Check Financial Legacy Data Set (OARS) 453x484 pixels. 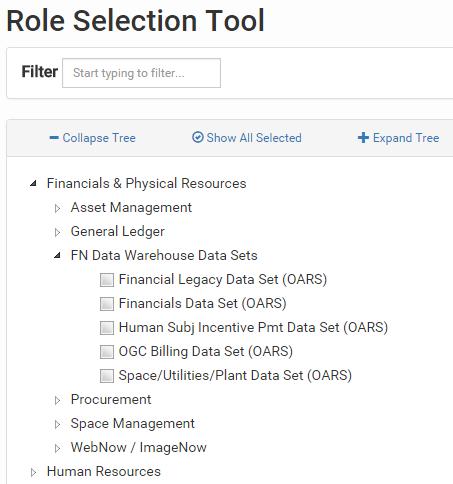[x=107, y=280]
